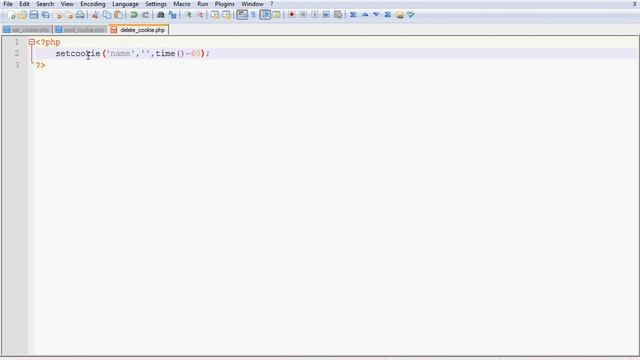Click the Paste clipboard icon
The width and height of the screenshot is (640, 360).
point(118,15)
